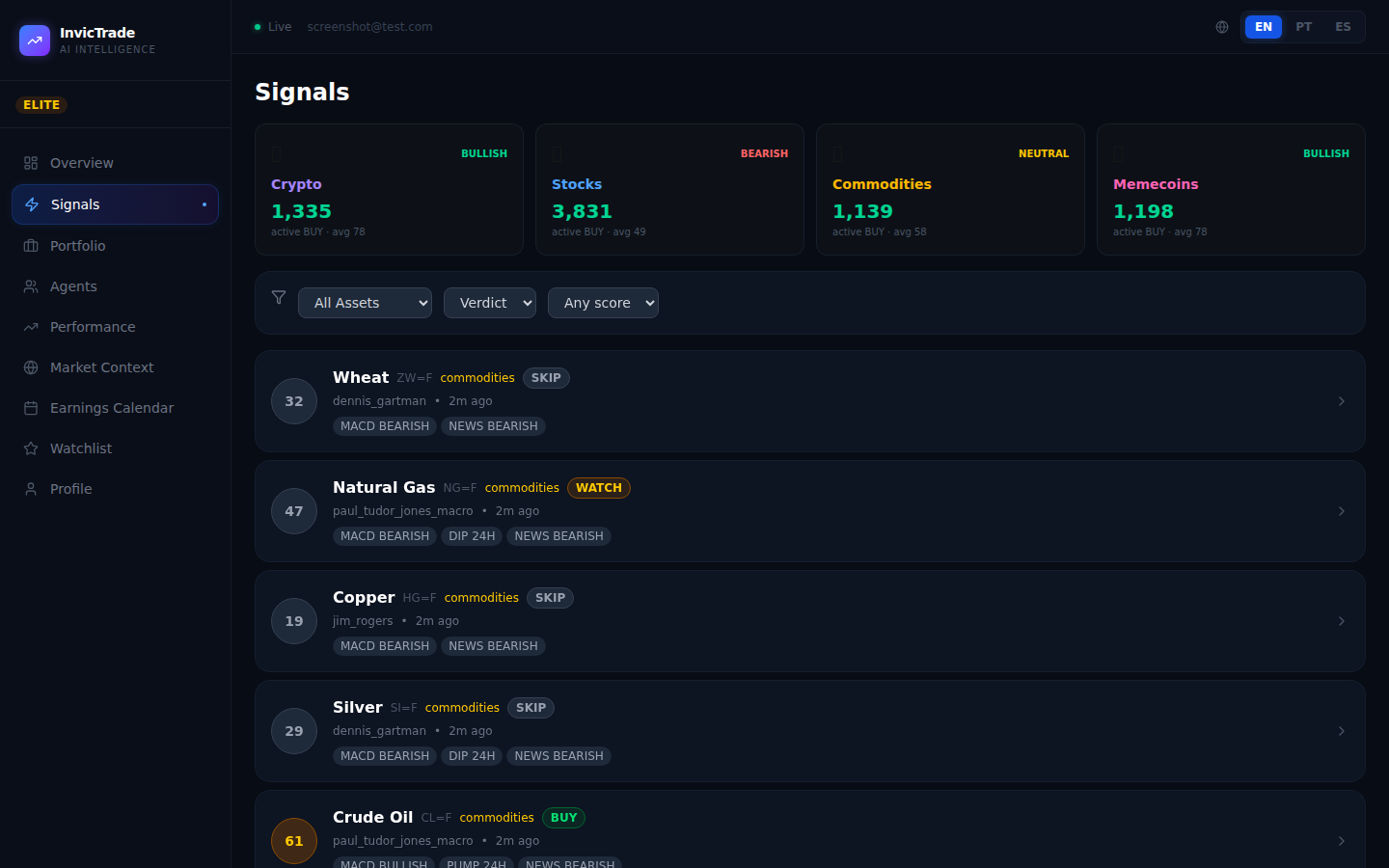The image size is (1389, 868).
Task: Select the Overview grid icon in sidebar
Action: coord(30,162)
